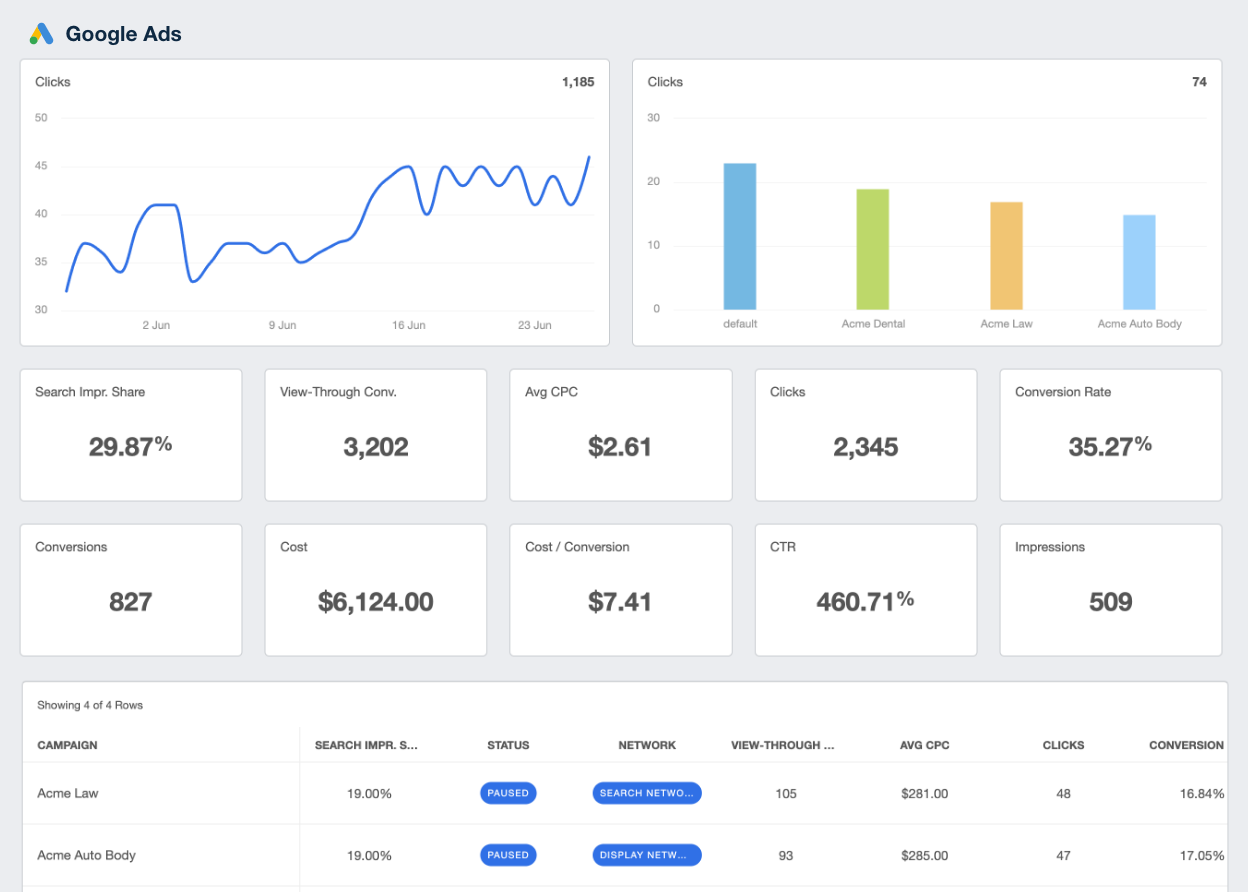Click the Acme Dental green bar
1248x892 pixels.
click(x=872, y=248)
